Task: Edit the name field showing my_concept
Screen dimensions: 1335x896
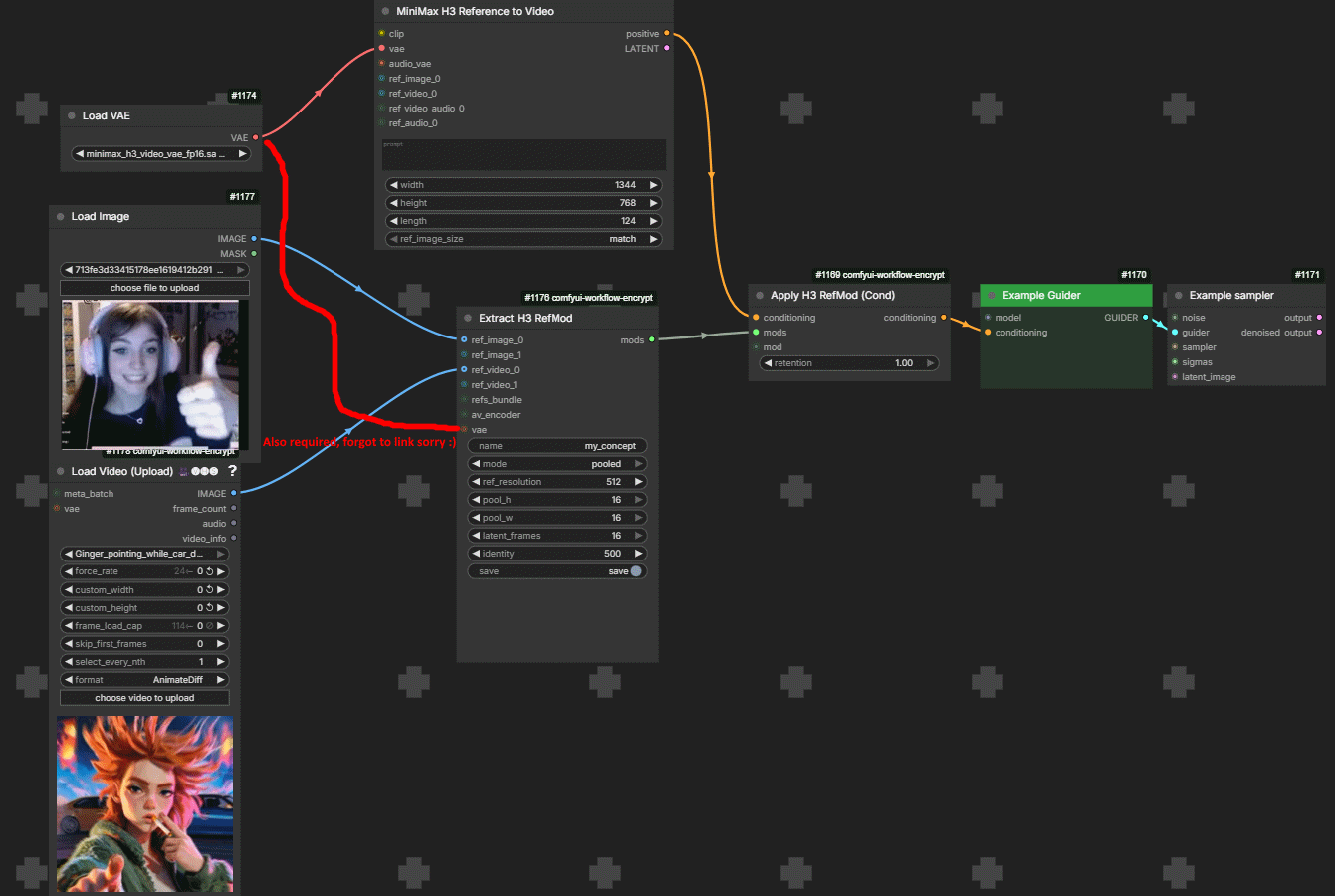Action: (x=557, y=446)
